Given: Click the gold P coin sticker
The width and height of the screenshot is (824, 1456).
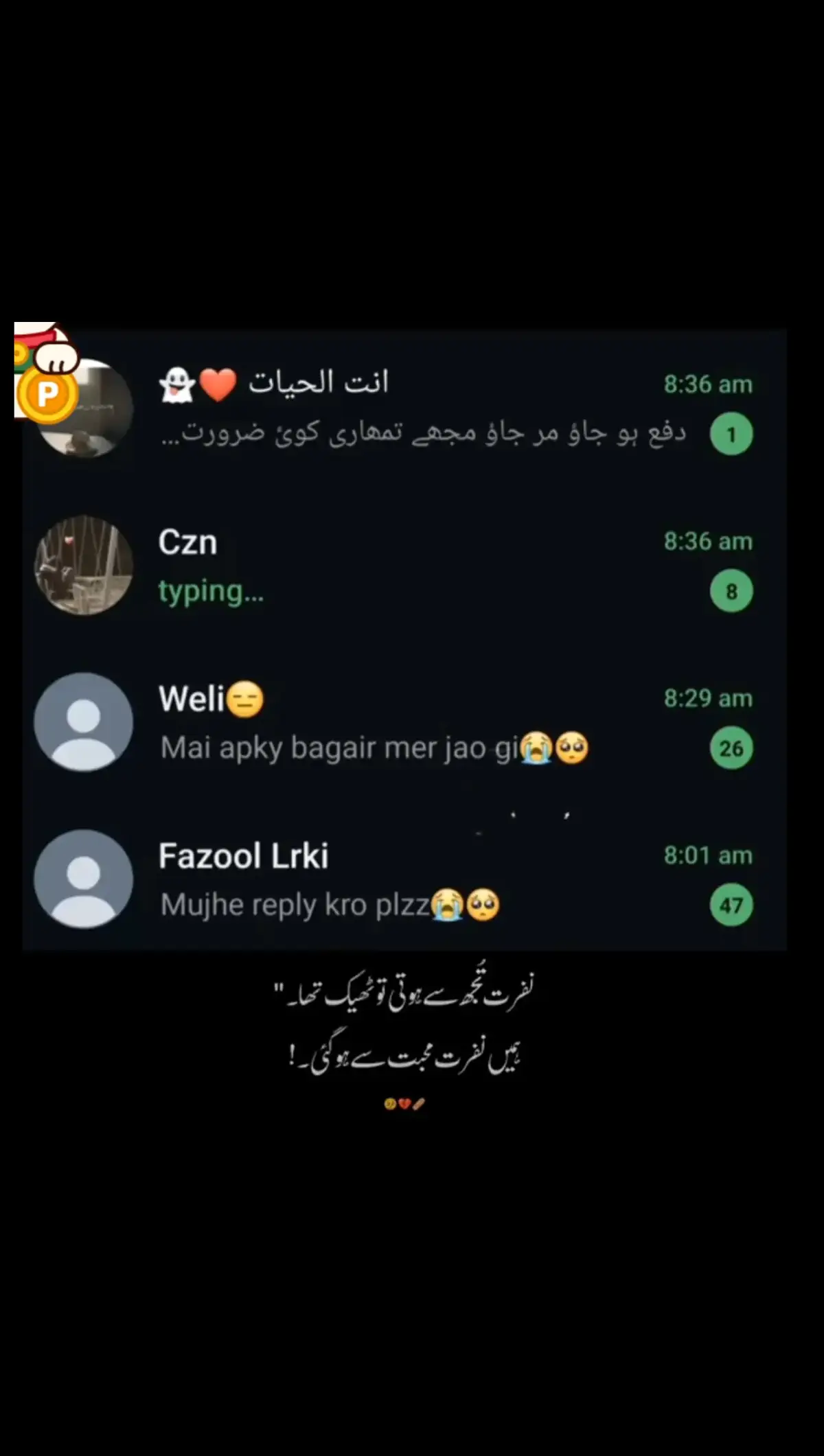Looking at the screenshot, I should pos(47,394).
